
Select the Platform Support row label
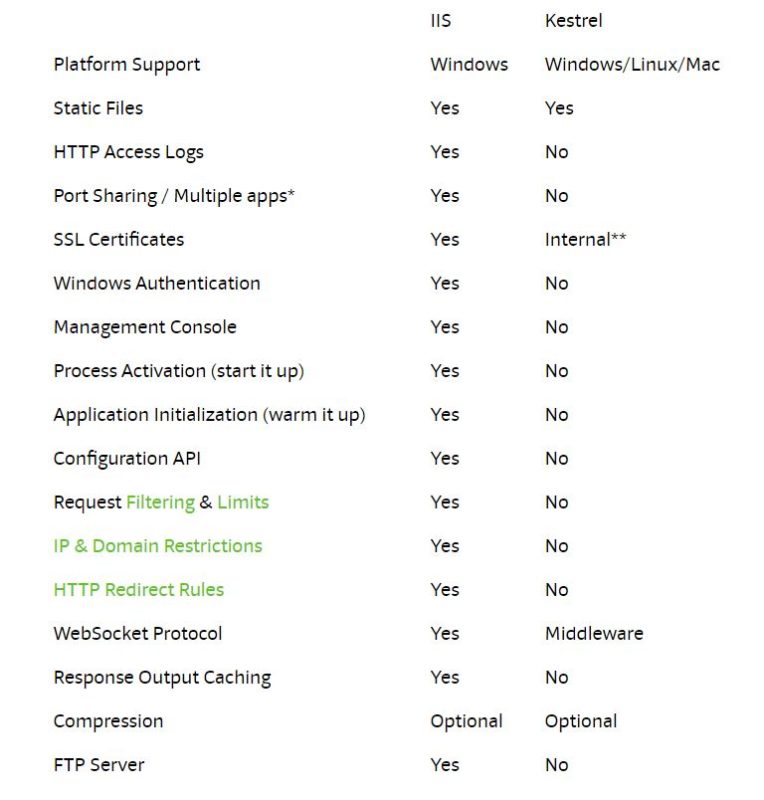(126, 64)
